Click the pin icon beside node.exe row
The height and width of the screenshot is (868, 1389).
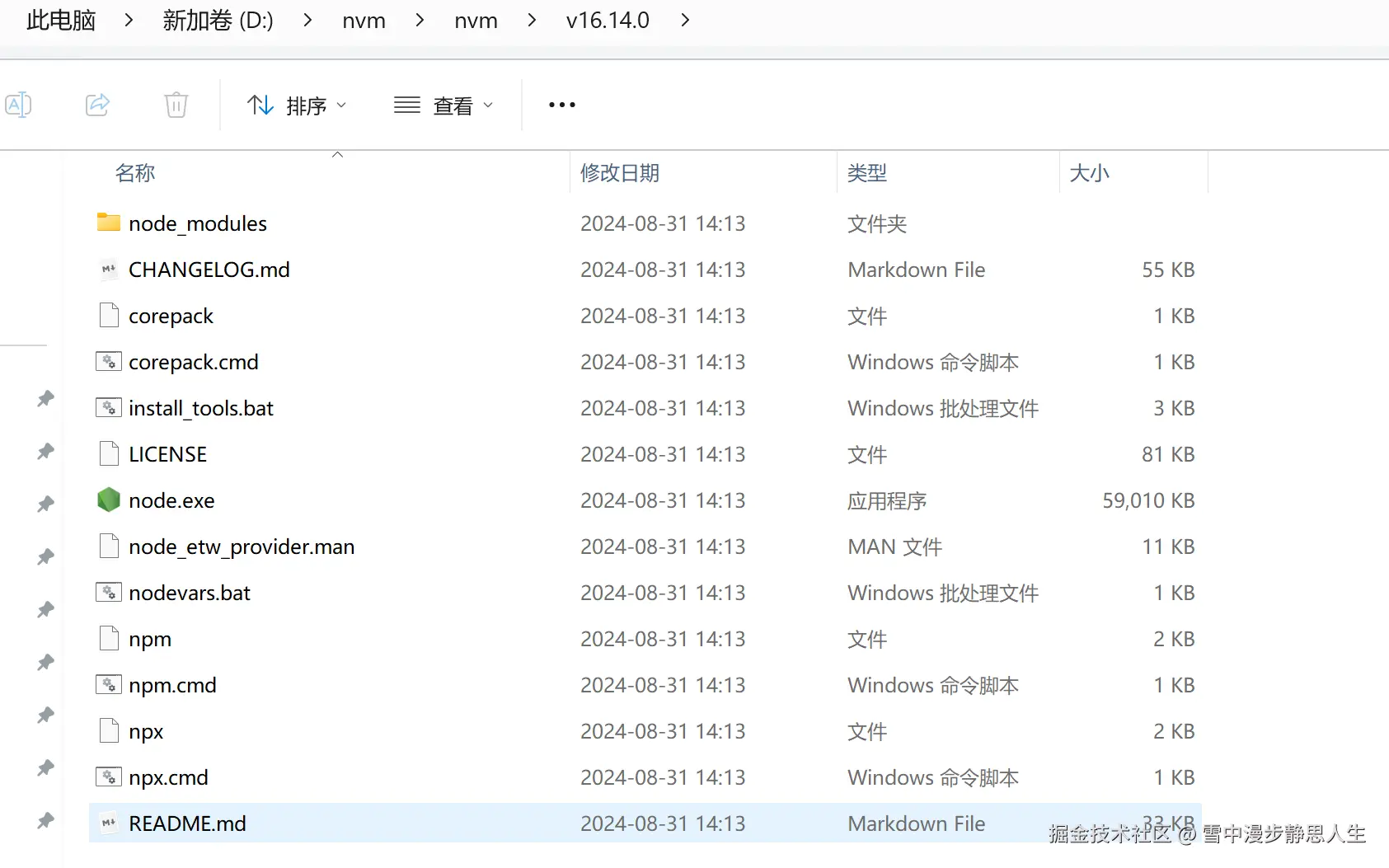pos(45,504)
